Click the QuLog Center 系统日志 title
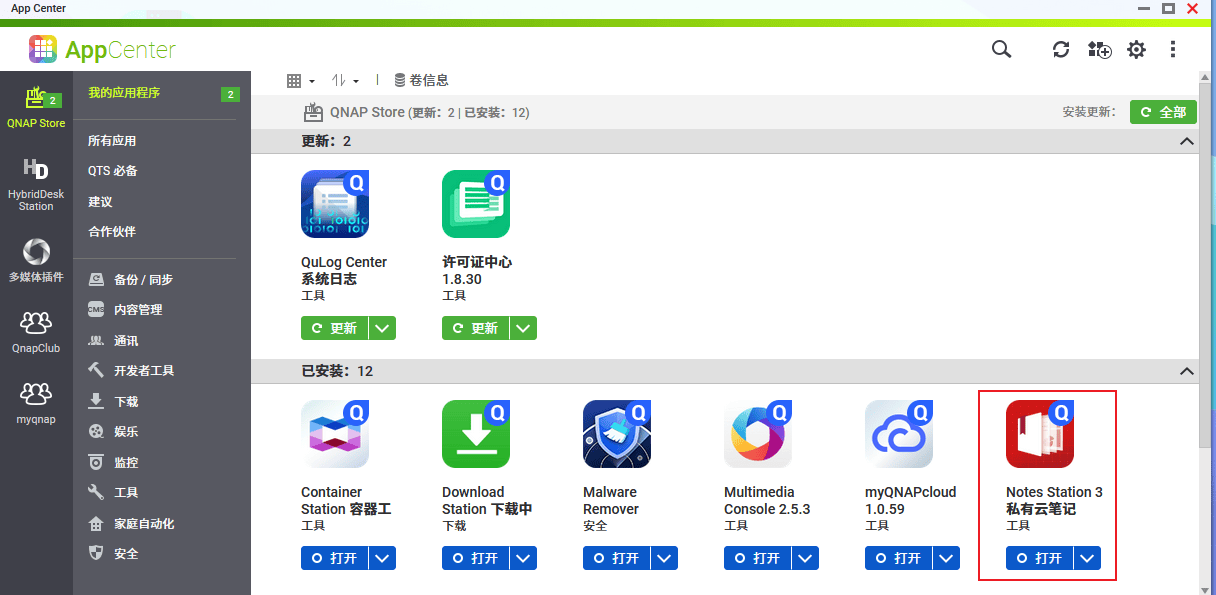This screenshot has width=1216, height=595. pos(344,271)
